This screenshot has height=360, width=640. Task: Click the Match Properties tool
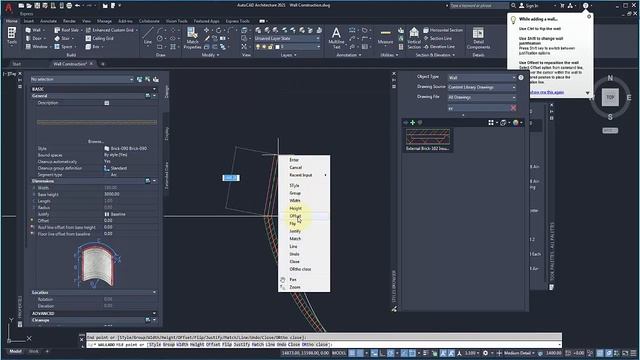click(192, 38)
